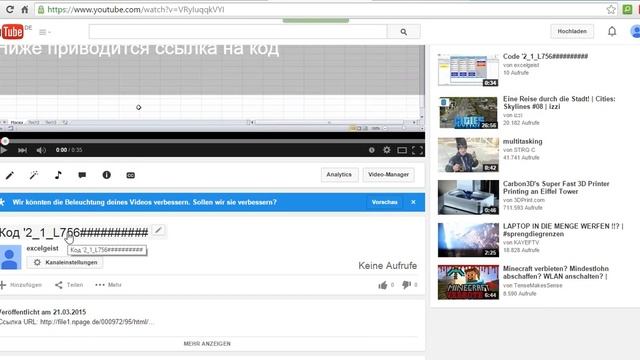Click Vorschau in the blue banner
This screenshot has height=360, width=640.
(384, 202)
